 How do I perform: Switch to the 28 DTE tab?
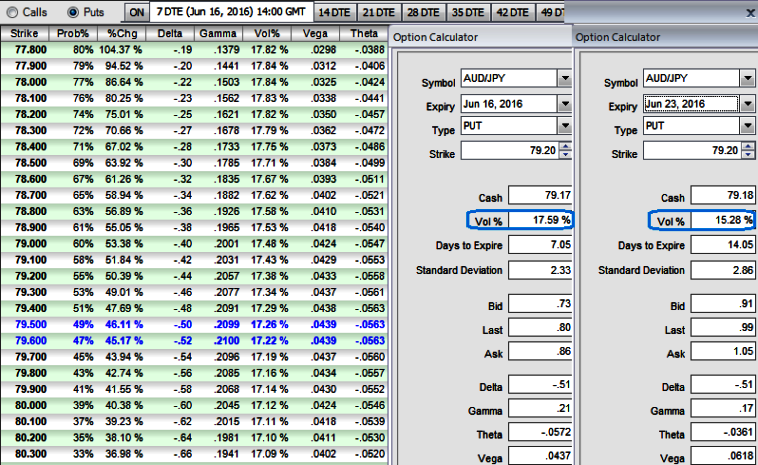pyautogui.click(x=420, y=12)
